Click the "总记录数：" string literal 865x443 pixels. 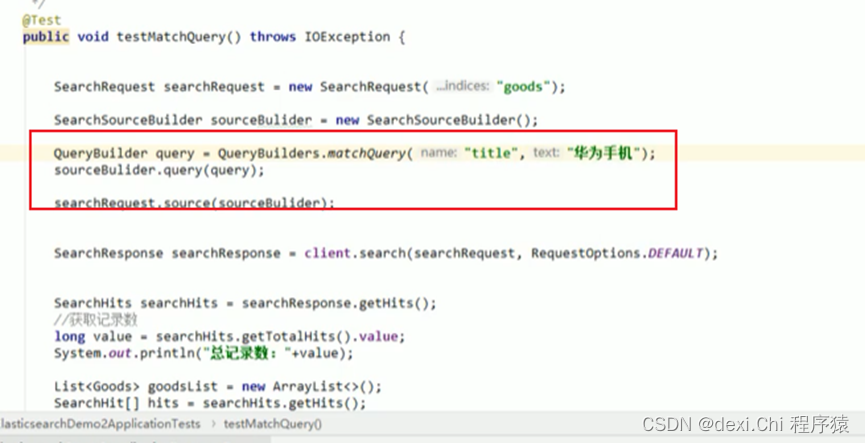click(247, 353)
